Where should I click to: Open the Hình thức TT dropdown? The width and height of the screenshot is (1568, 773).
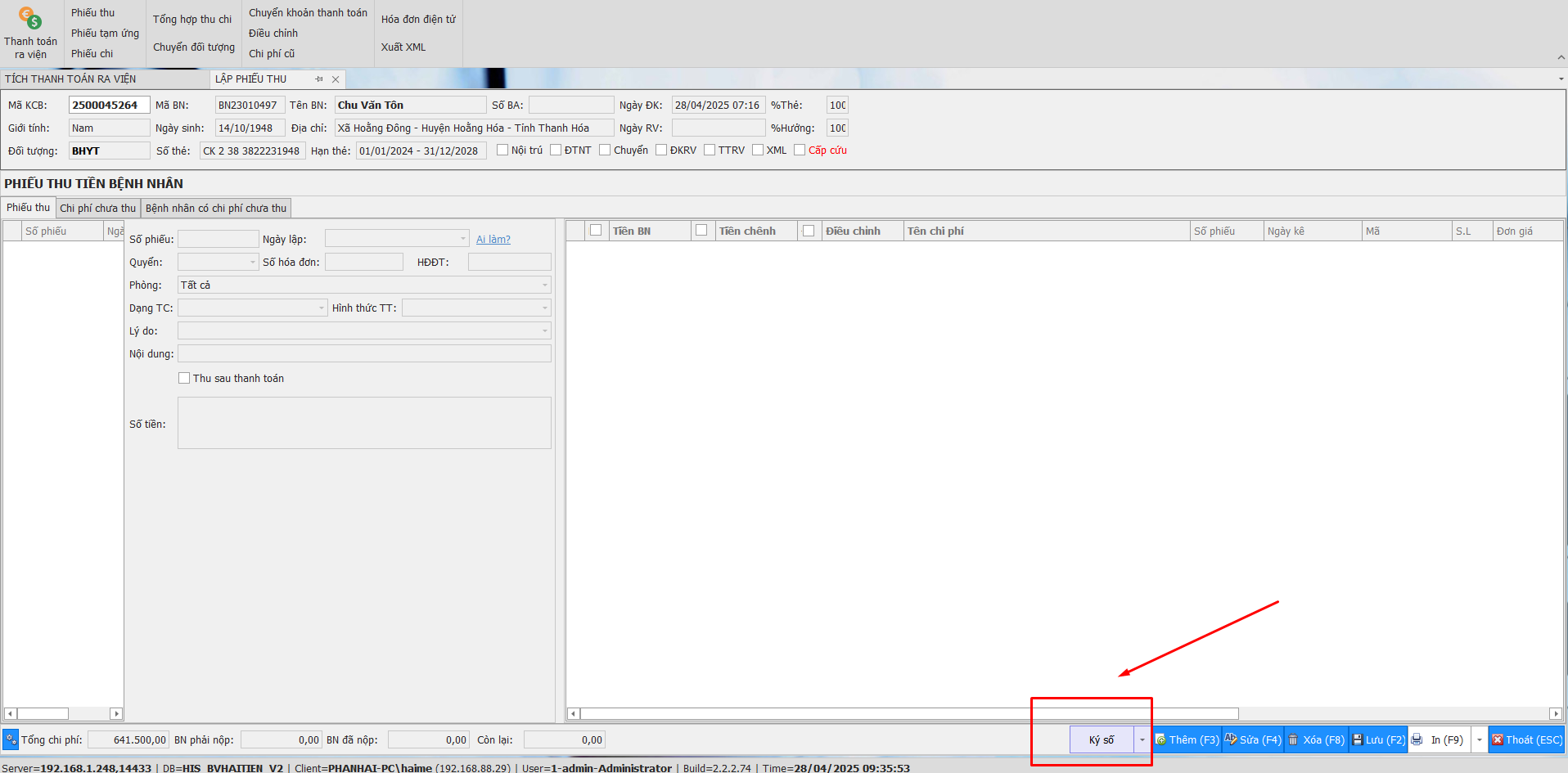tap(545, 308)
